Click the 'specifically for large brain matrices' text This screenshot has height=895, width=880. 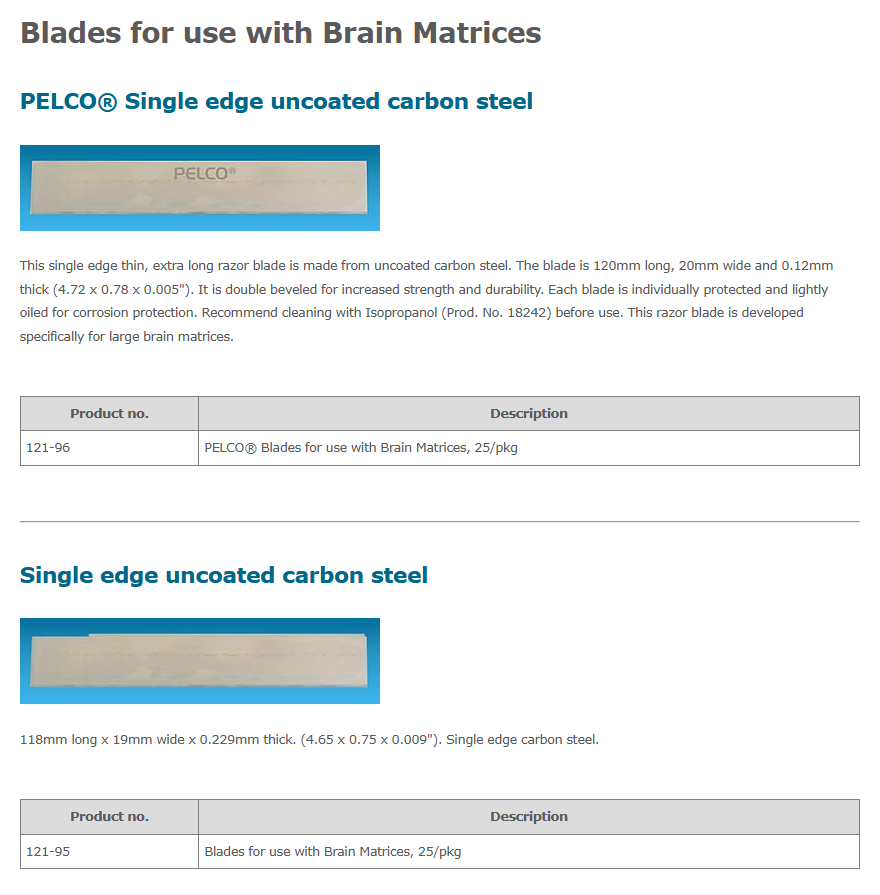click(x=127, y=337)
